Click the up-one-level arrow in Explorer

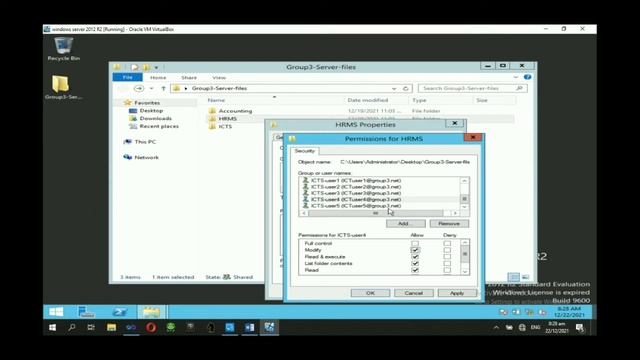tap(163, 88)
